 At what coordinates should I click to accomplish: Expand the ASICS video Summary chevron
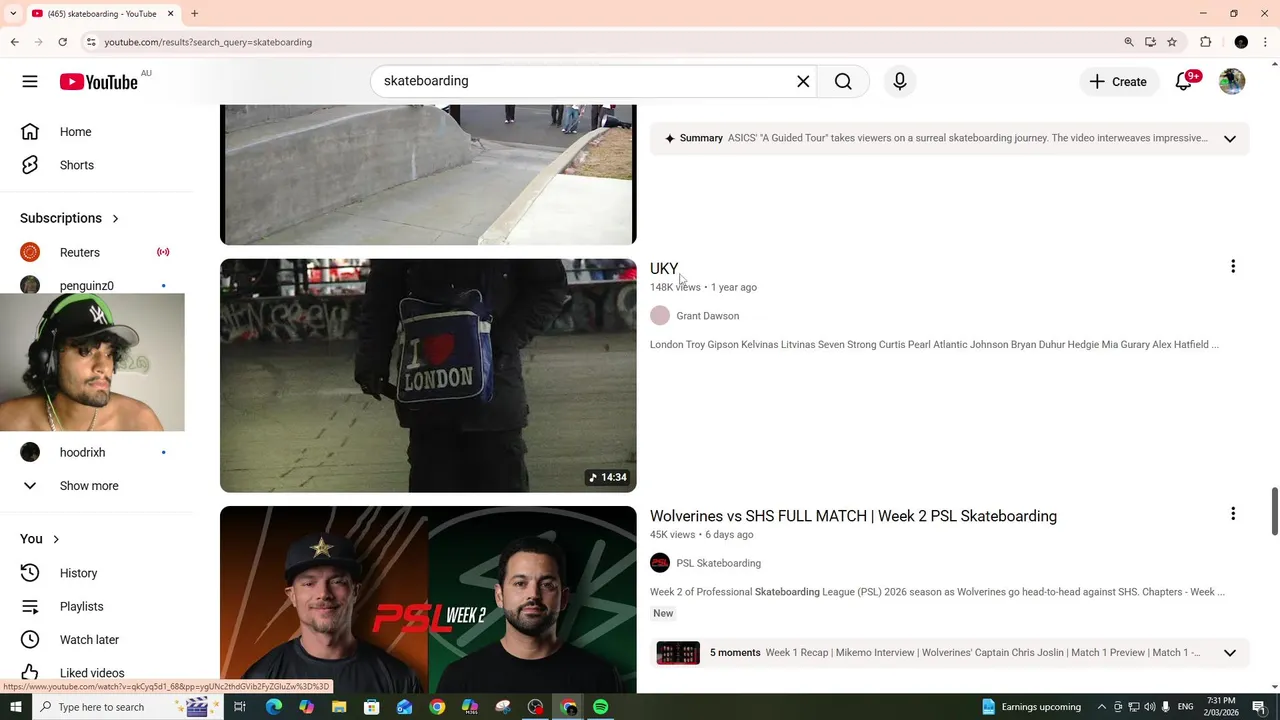(1230, 139)
